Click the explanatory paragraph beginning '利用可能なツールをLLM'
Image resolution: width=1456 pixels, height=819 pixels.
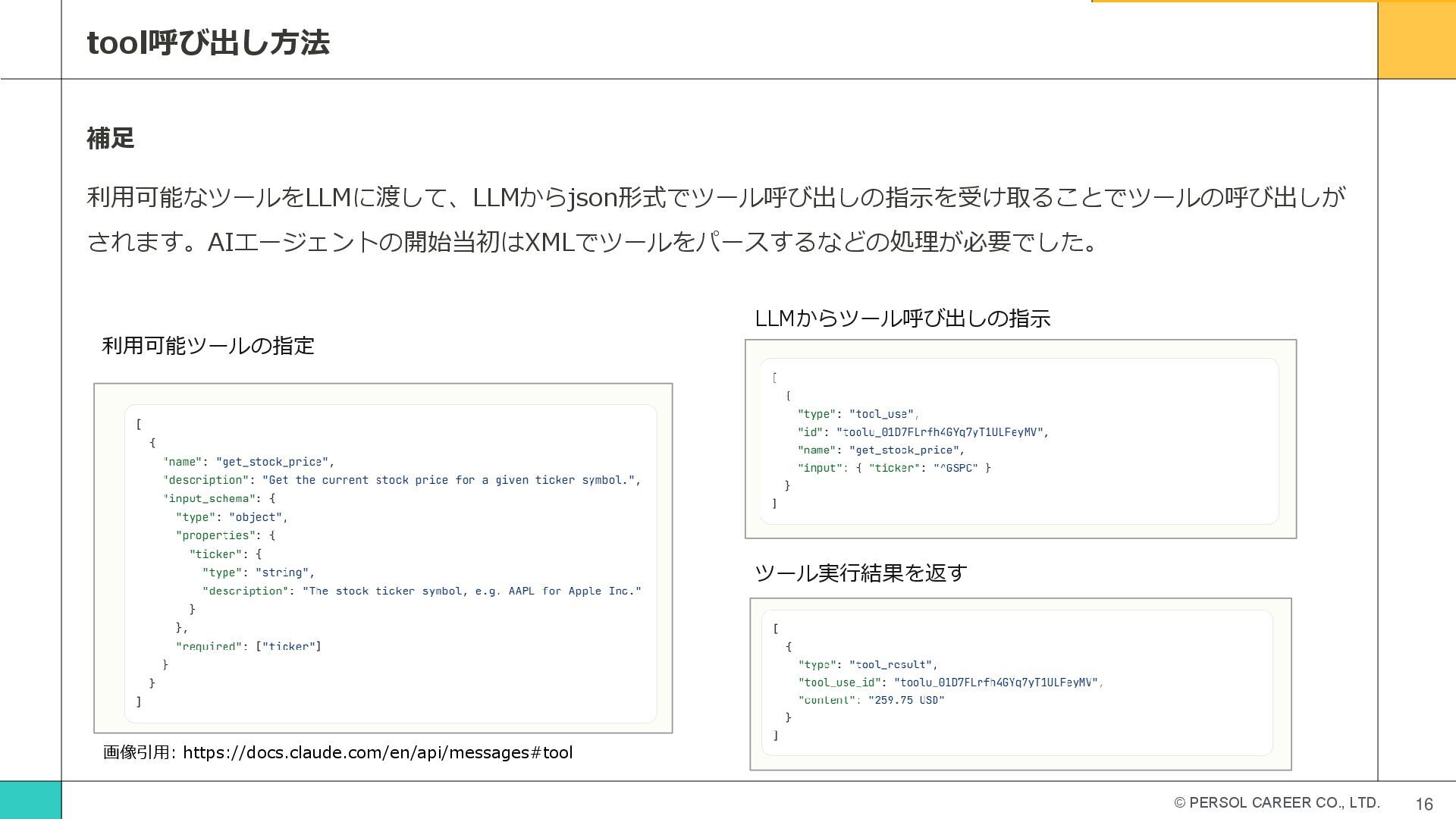pos(716,198)
